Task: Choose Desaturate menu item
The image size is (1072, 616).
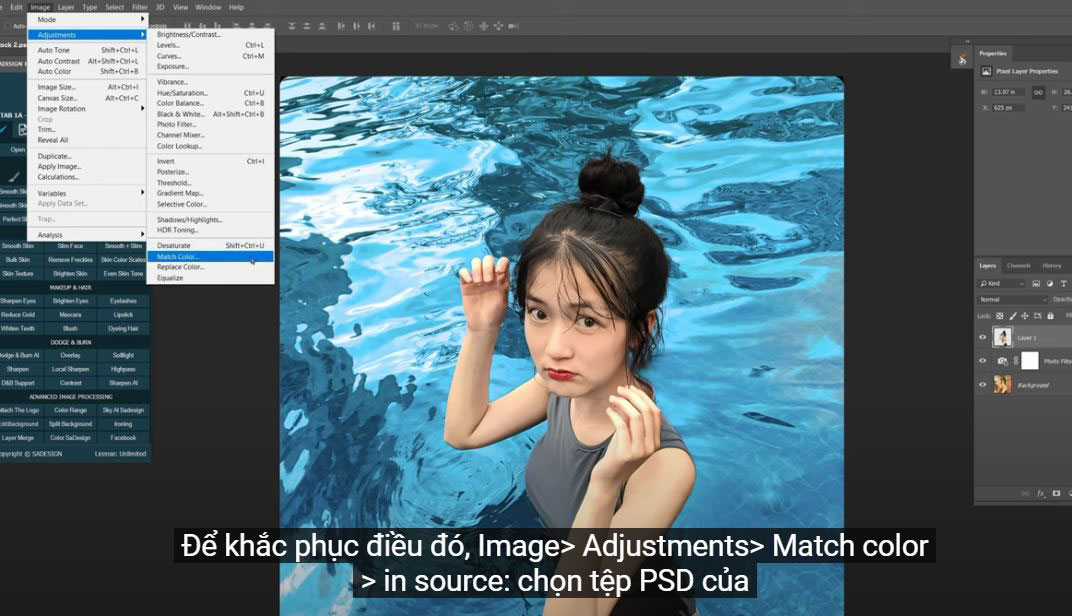Action: (211, 245)
